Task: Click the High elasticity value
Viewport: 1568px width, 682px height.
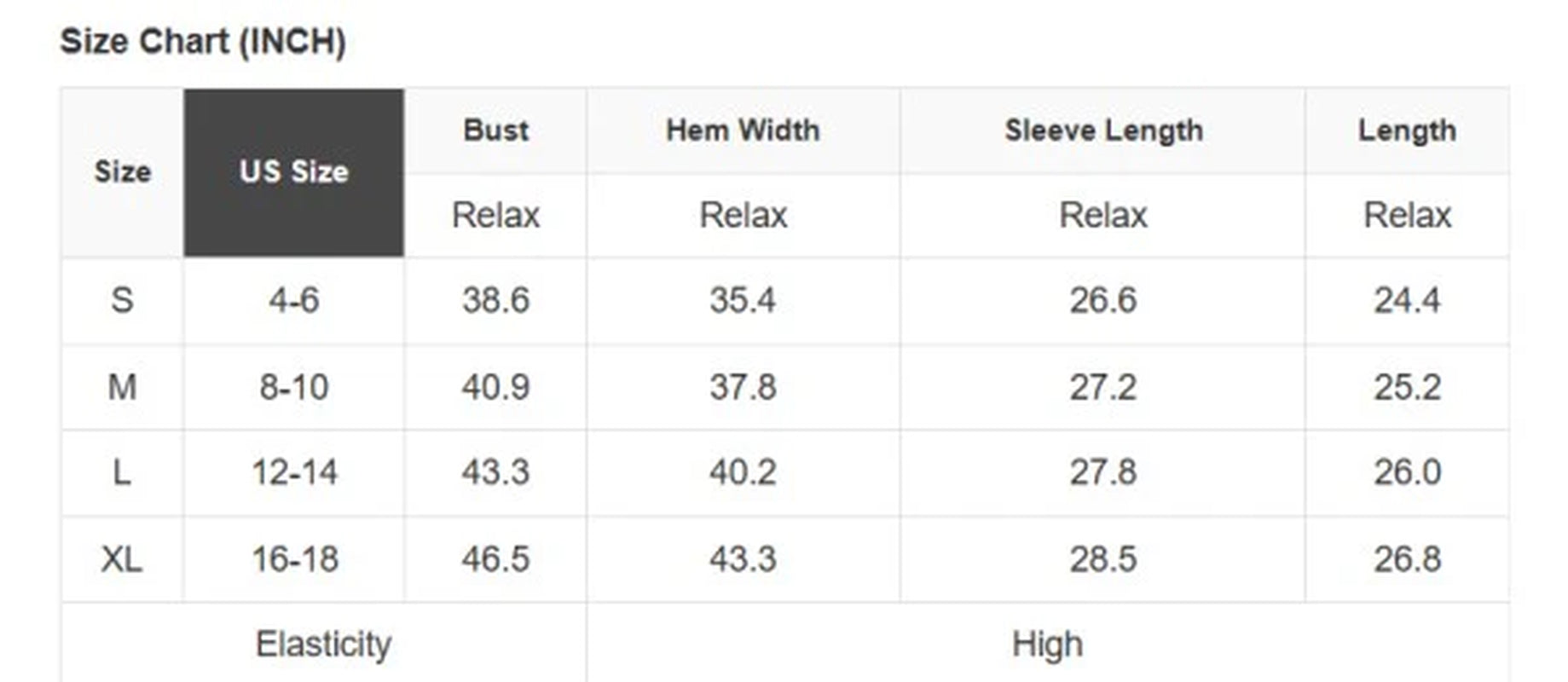Action: pyautogui.click(x=1047, y=644)
